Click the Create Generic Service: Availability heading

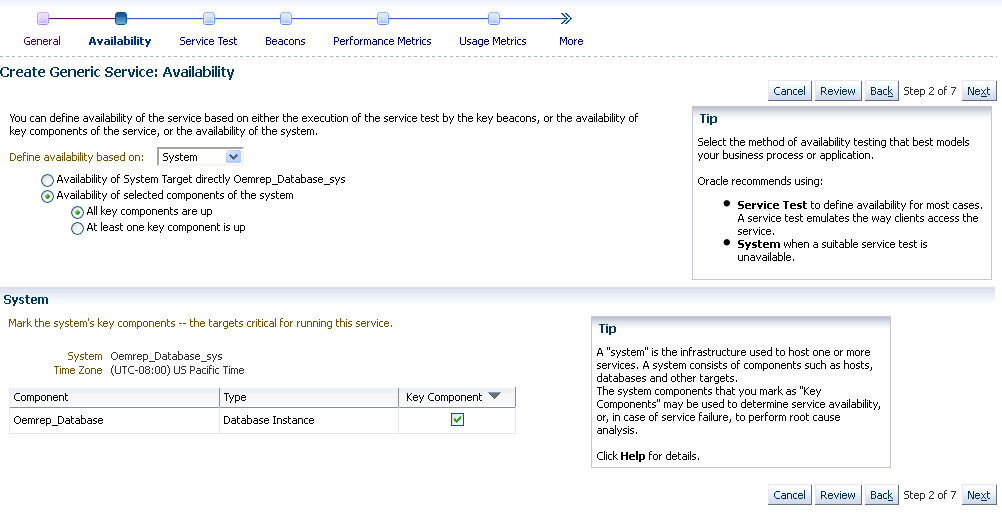coord(117,72)
